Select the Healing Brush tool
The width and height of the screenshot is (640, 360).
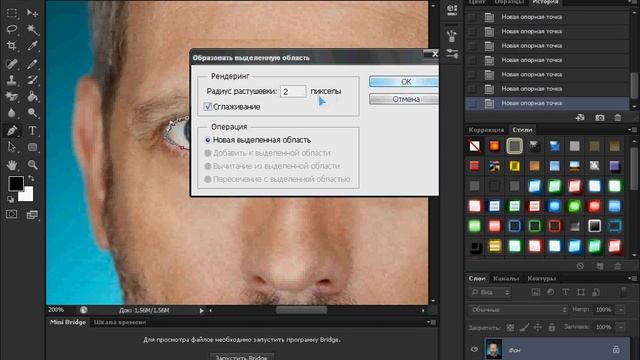(12, 64)
